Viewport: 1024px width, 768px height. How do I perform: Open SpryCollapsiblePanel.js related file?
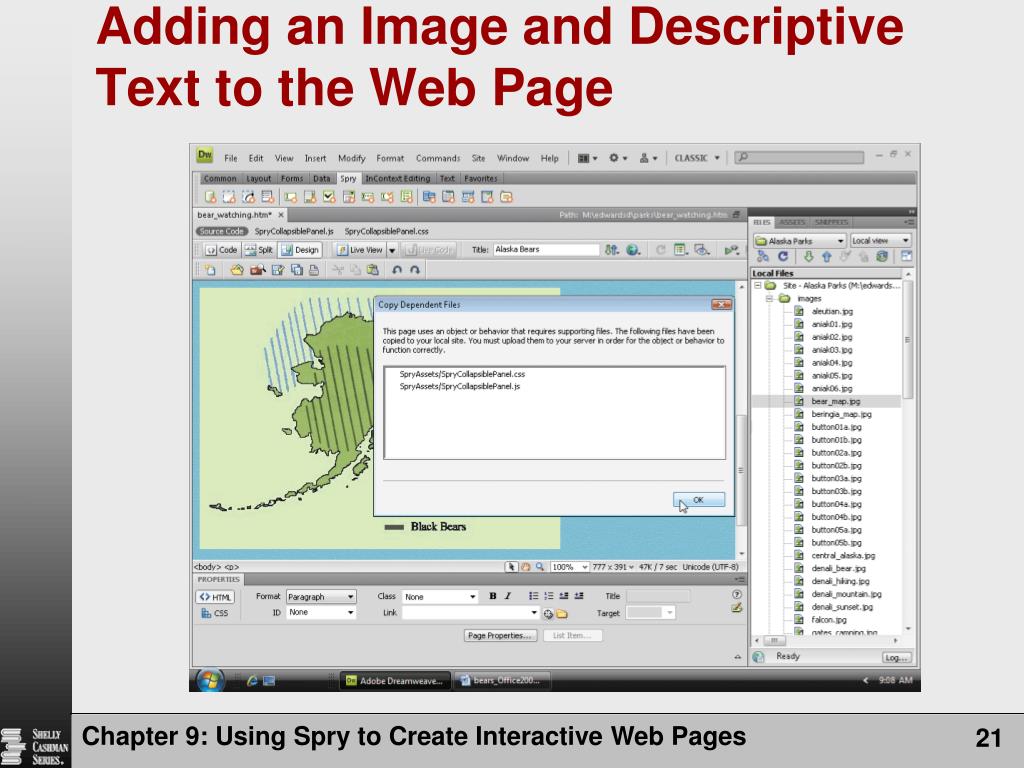point(294,231)
